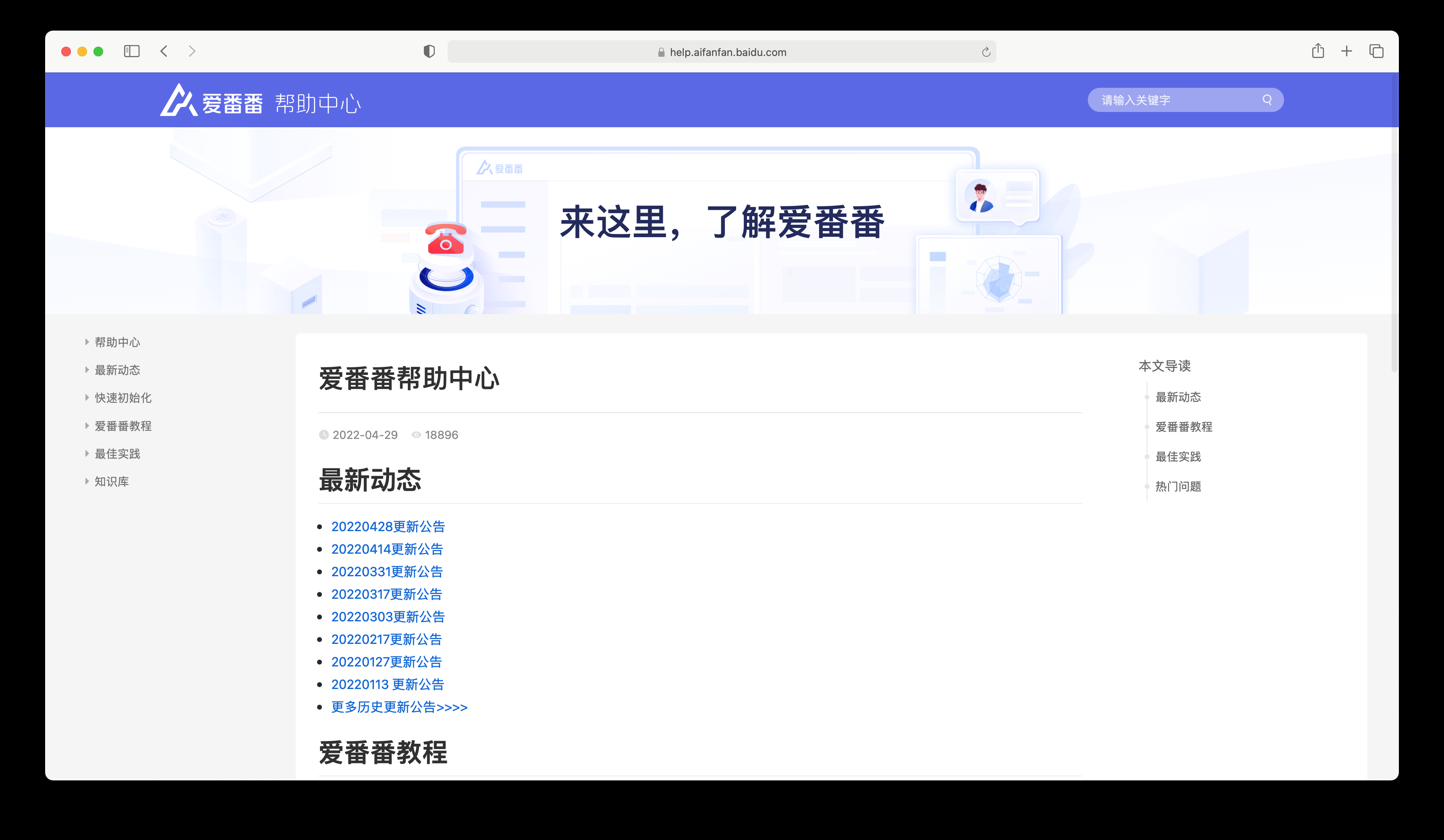Expand the 知识库 sidebar arrow
This screenshot has width=1444, height=840.
coord(87,482)
